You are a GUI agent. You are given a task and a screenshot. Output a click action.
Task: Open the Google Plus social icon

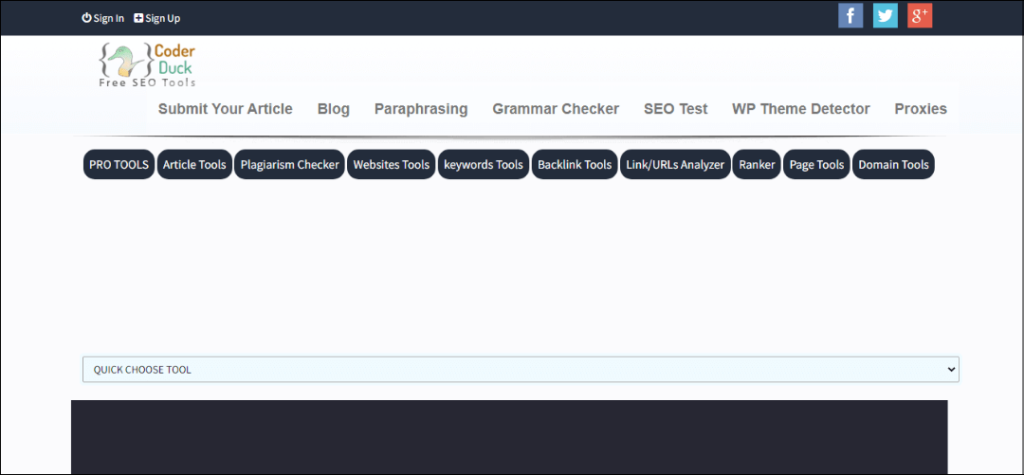point(920,16)
